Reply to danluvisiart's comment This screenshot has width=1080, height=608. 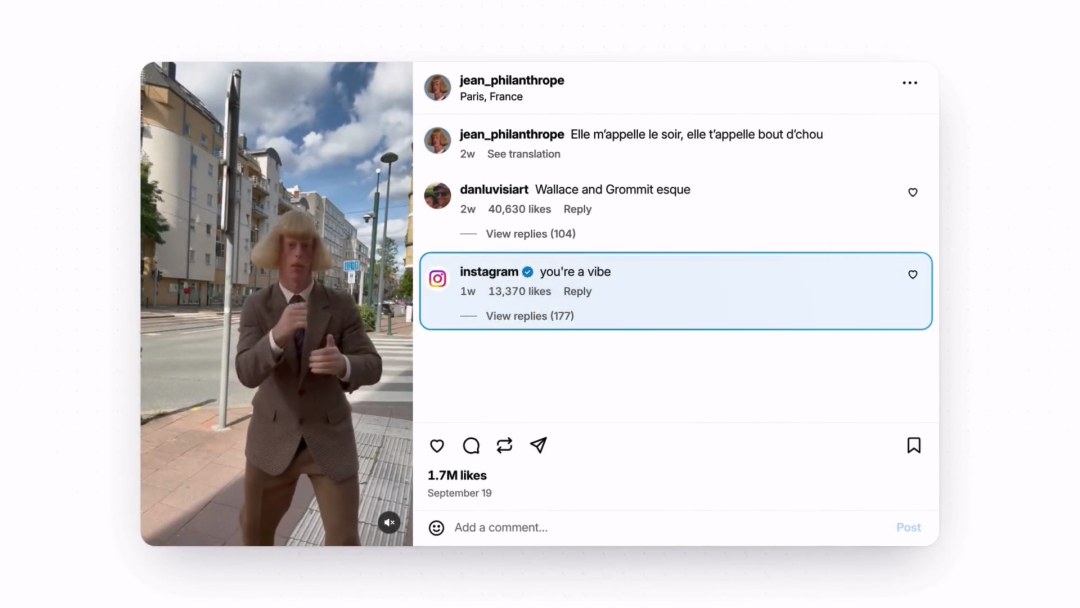click(x=577, y=209)
